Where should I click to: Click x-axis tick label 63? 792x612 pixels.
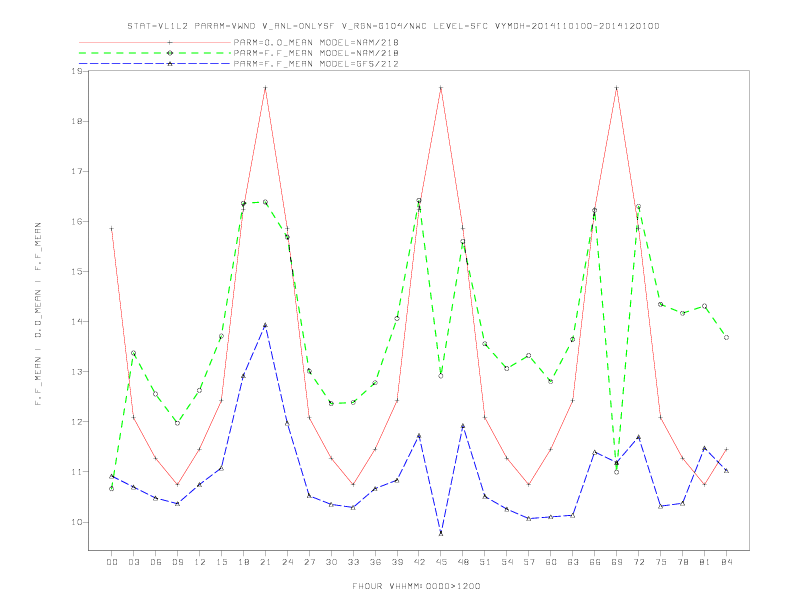point(573,562)
